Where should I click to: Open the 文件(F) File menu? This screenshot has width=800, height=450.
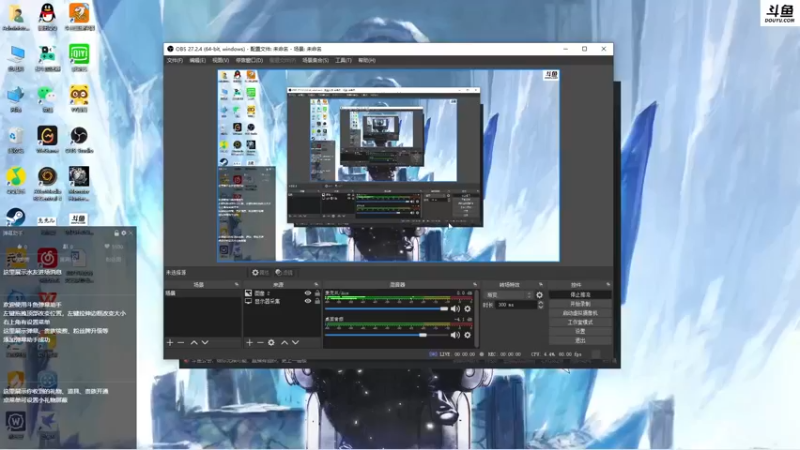pyautogui.click(x=175, y=60)
